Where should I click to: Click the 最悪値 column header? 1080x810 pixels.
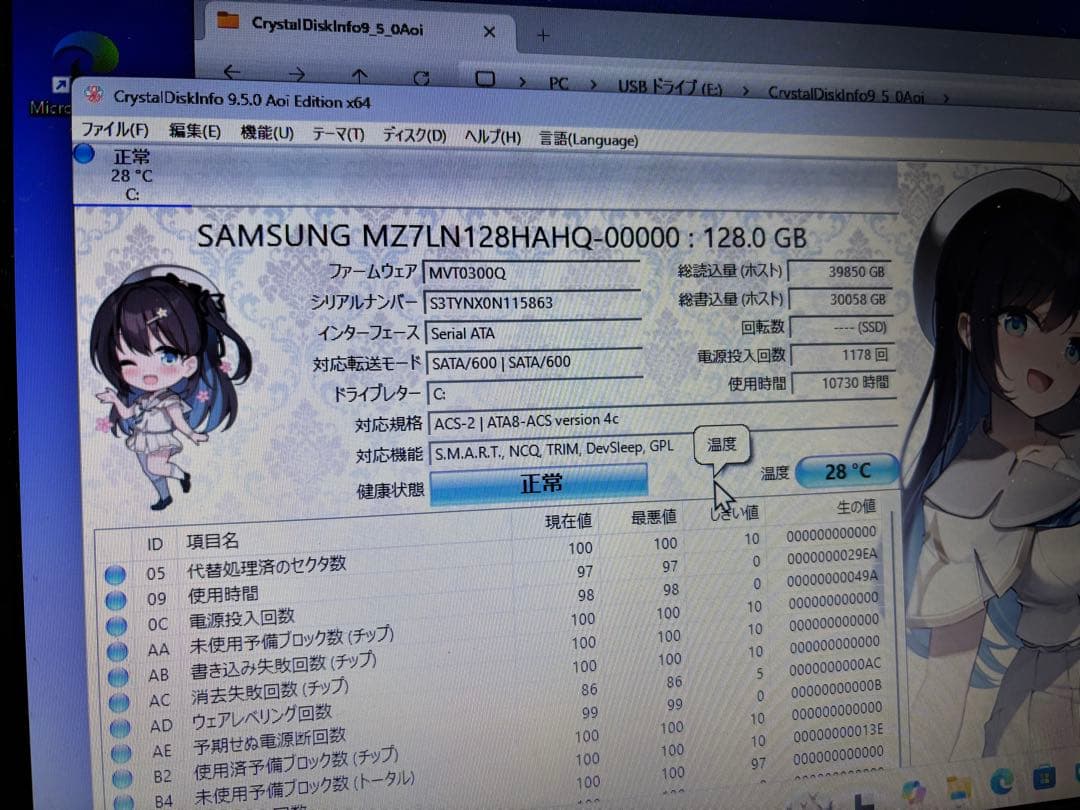click(x=654, y=518)
